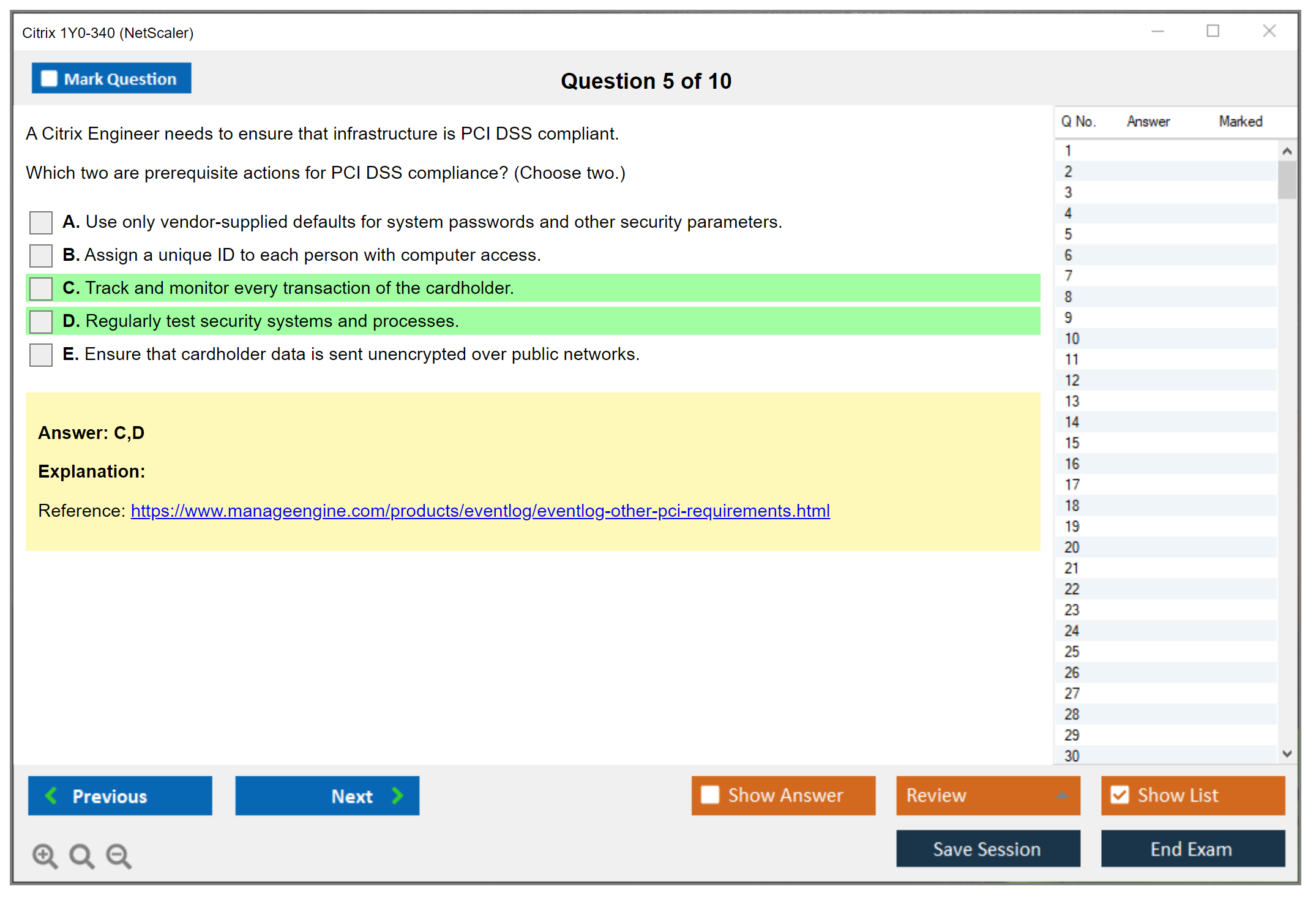Image resolution: width=1316 pixels, height=900 pixels.
Task: Select checkbox for option C
Action: (41, 288)
